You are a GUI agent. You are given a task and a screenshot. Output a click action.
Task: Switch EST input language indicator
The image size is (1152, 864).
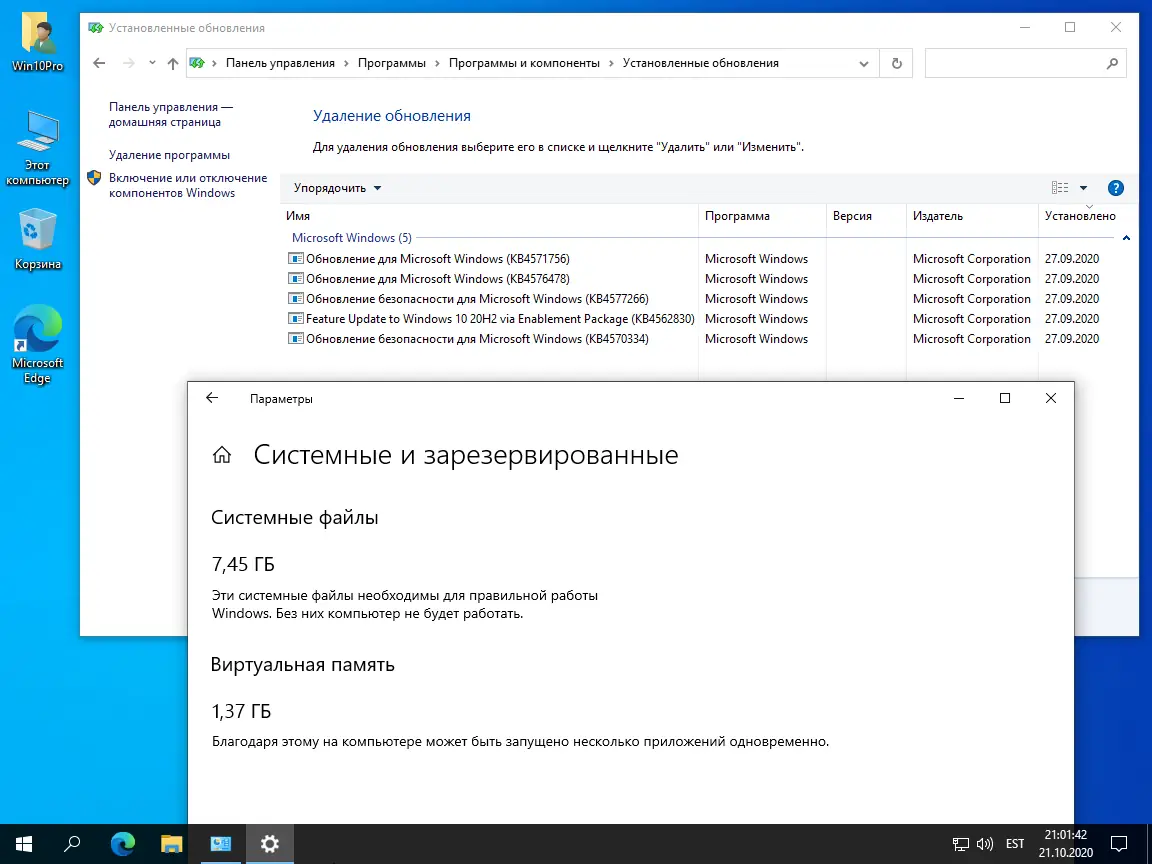1015,844
